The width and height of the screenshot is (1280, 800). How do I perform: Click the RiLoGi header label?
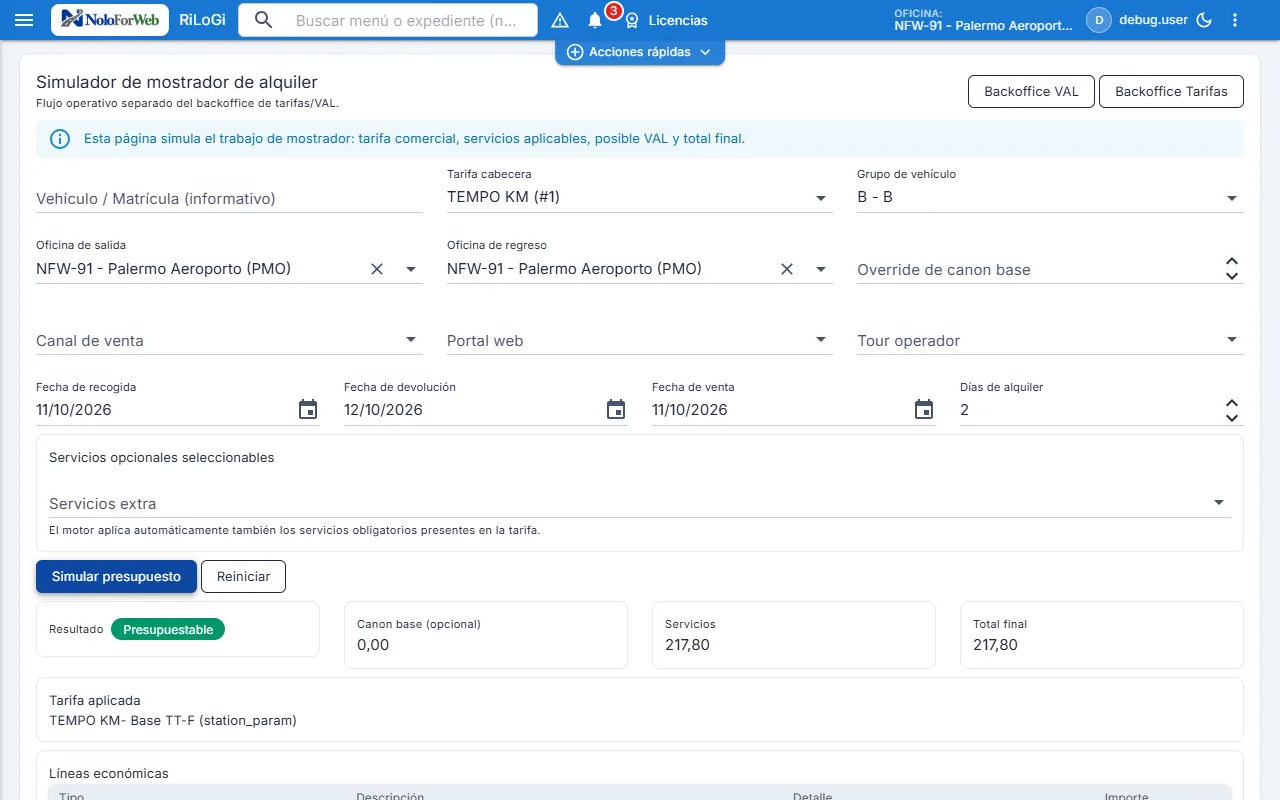pyautogui.click(x=202, y=20)
